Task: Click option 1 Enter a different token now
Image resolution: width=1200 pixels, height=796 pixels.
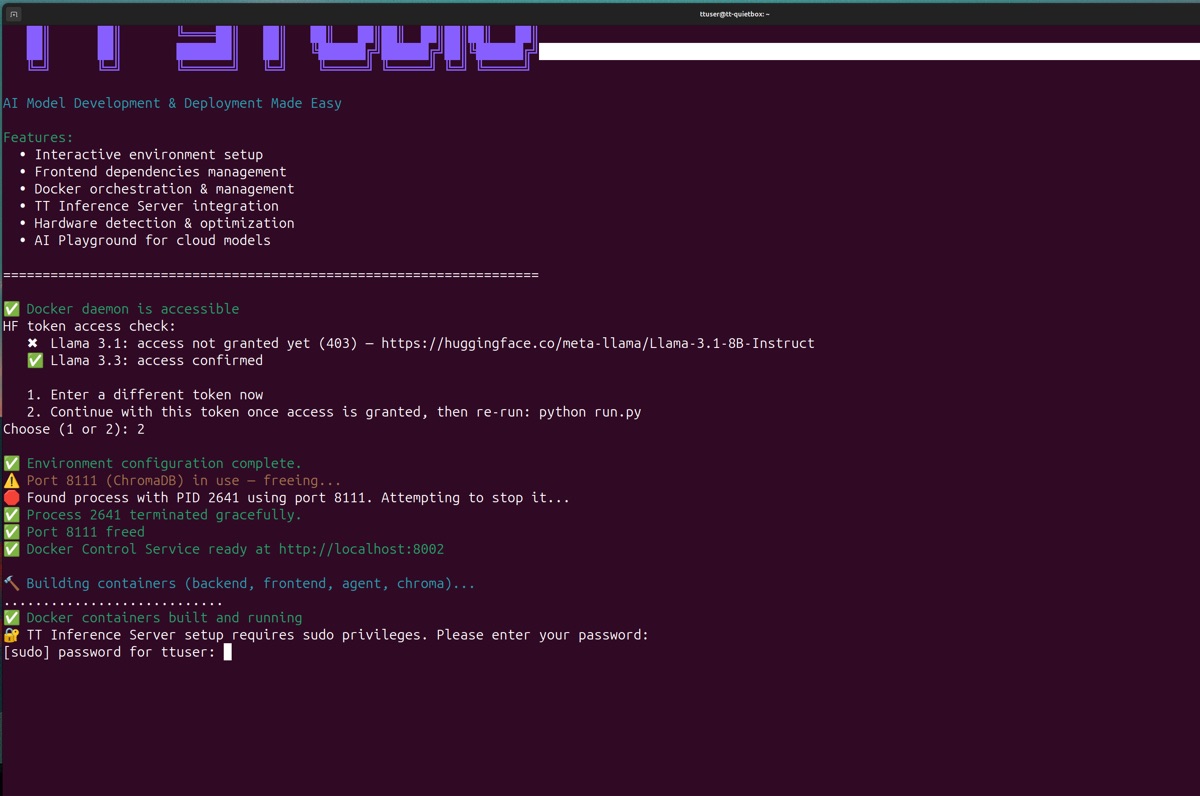Action: click(145, 395)
